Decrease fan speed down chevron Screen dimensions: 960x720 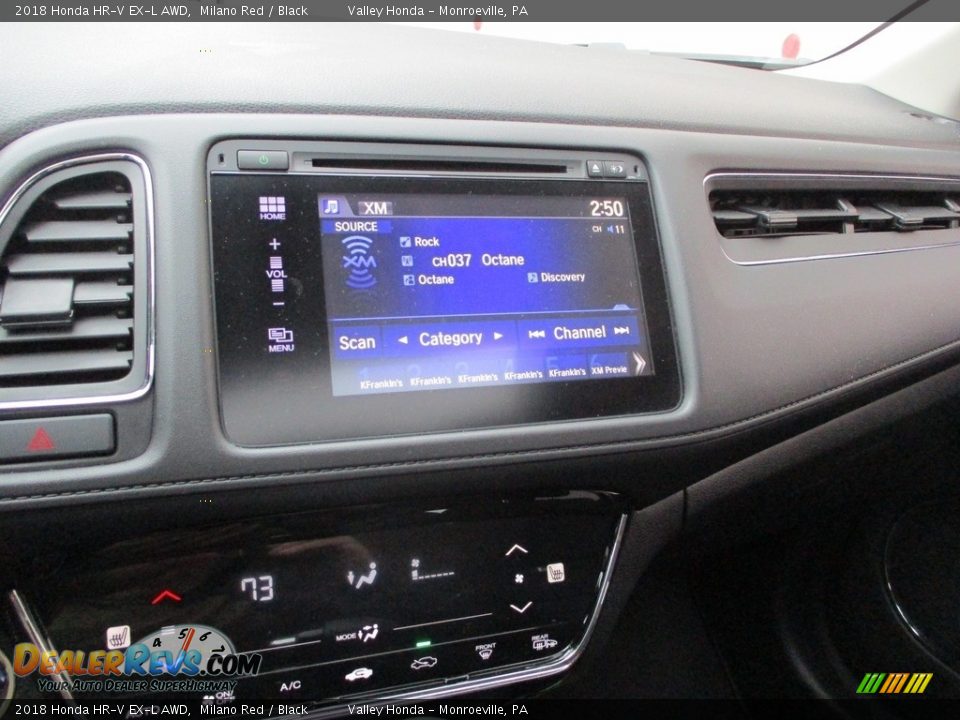(520, 607)
